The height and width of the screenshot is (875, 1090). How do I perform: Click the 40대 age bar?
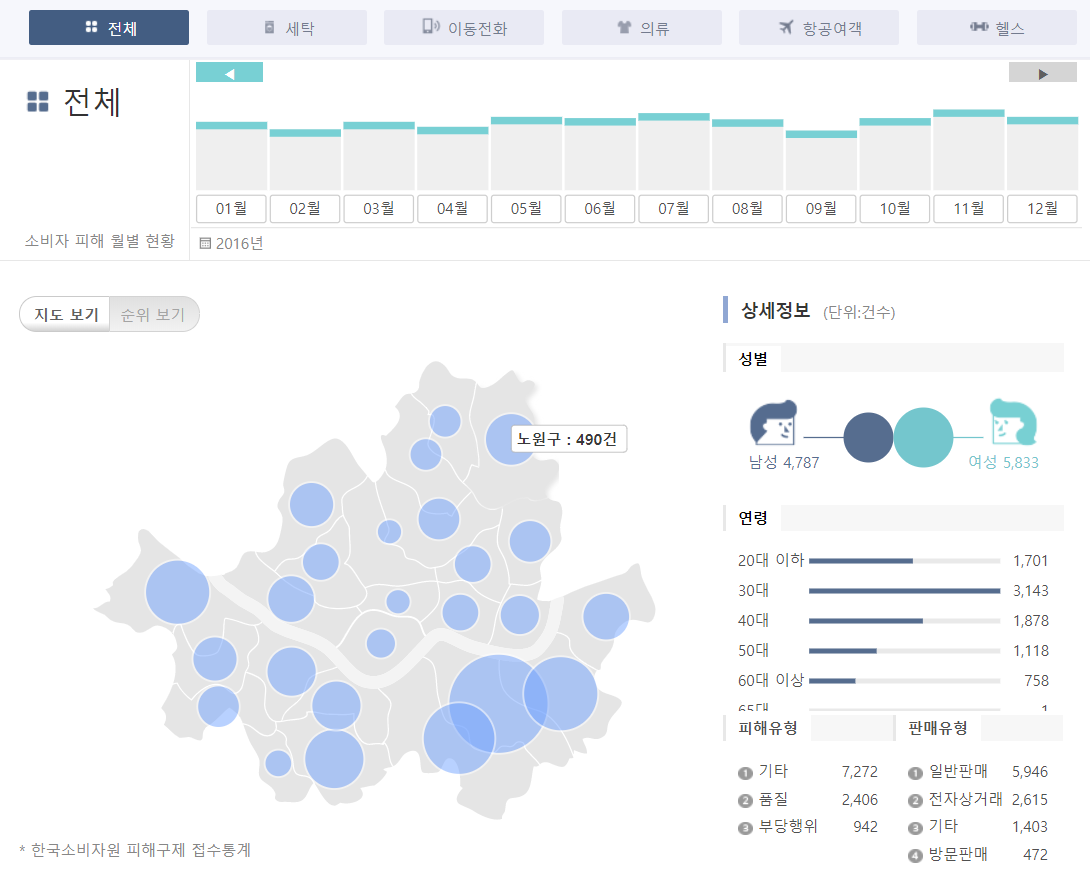click(904, 621)
